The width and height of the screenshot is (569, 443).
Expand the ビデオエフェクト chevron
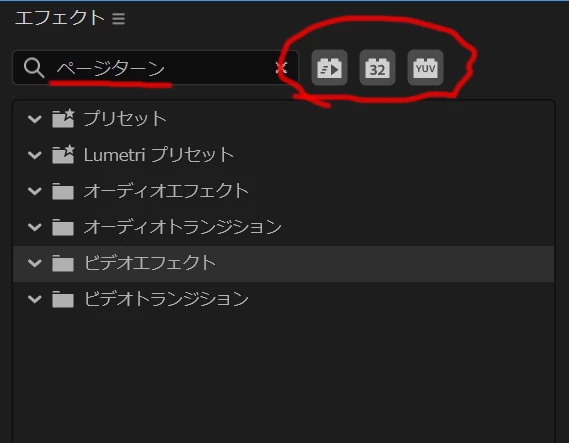34,263
